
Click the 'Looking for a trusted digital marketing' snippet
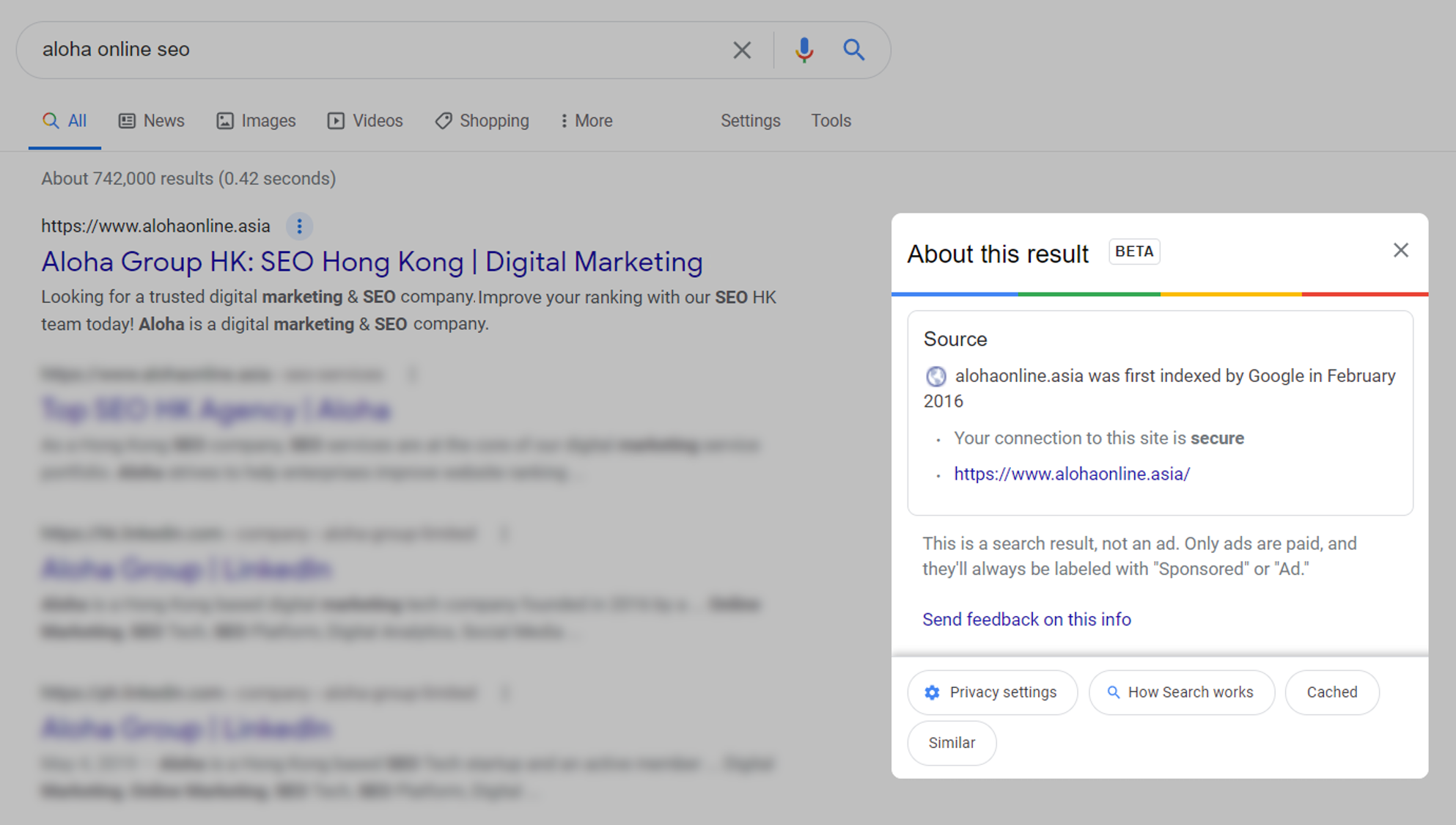(x=408, y=311)
